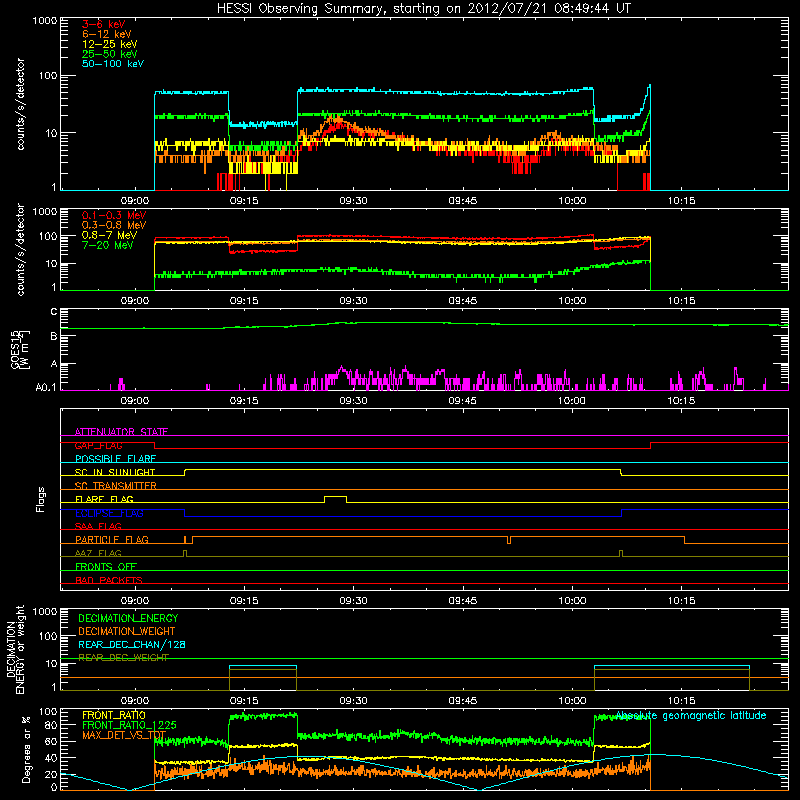800x800 pixels.
Task: Select the AAZ_FLAG label
Action: pyautogui.click(x=98, y=553)
